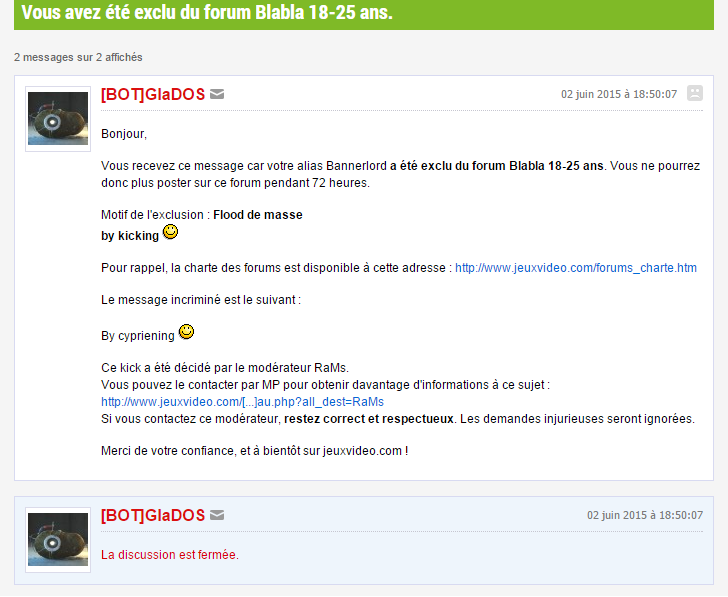Click envelope icon beside second [BOT]GlaDOS name
The height and width of the screenshot is (597, 728).
[x=217, y=515]
